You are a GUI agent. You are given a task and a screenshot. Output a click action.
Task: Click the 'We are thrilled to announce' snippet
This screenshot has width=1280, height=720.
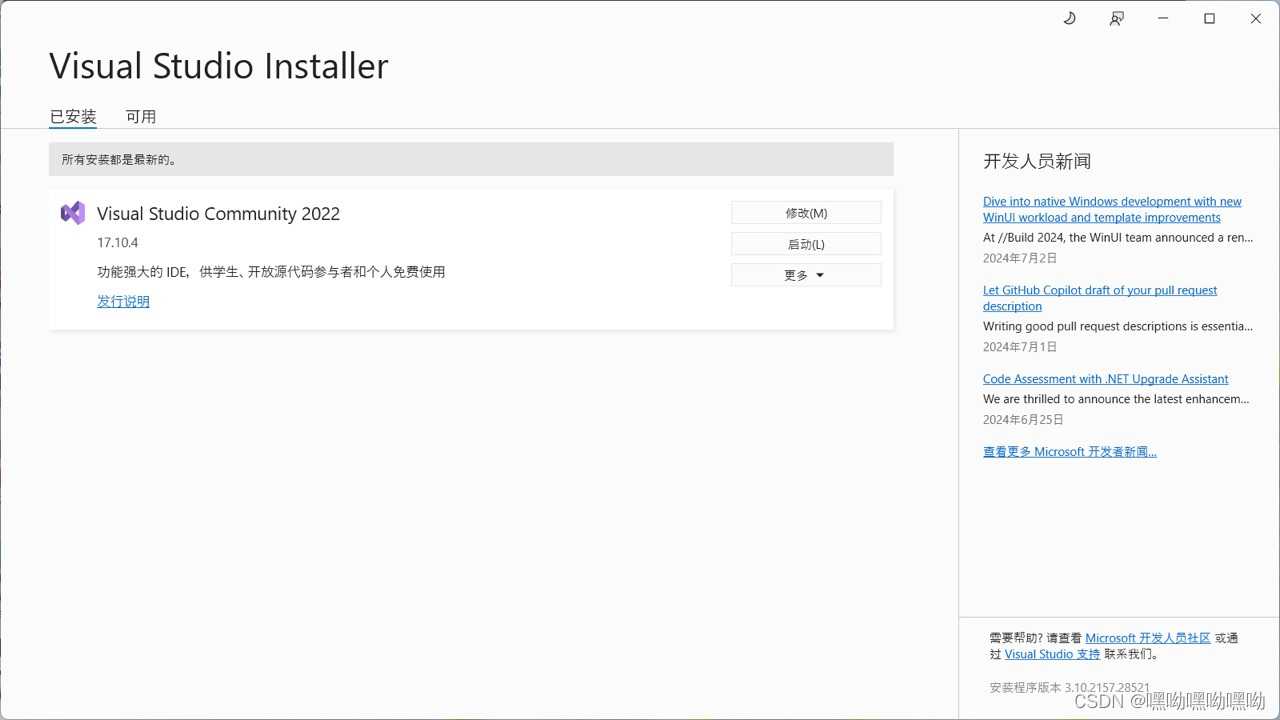pos(1116,399)
